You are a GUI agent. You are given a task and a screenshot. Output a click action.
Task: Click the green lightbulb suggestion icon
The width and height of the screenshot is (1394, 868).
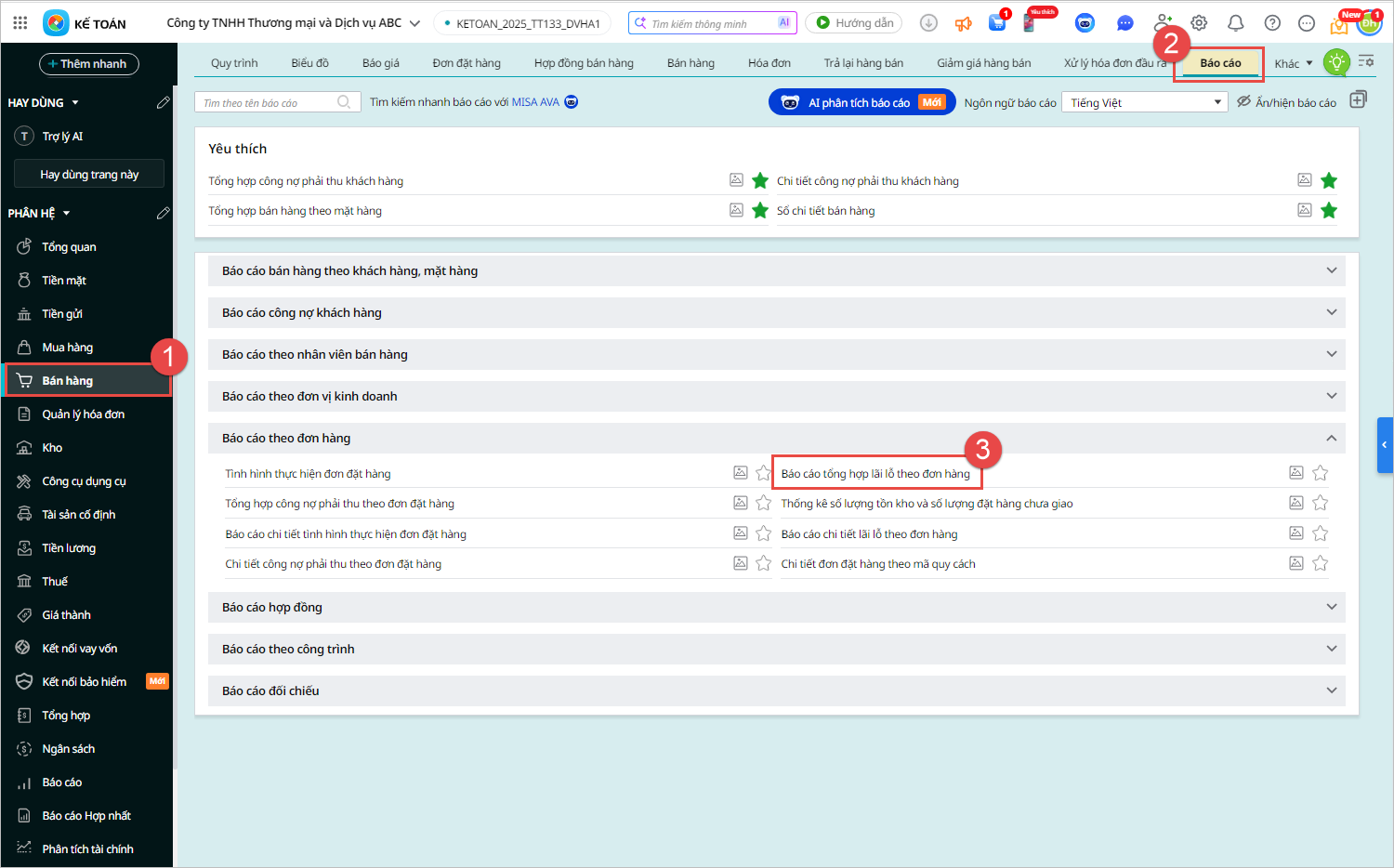[1336, 63]
